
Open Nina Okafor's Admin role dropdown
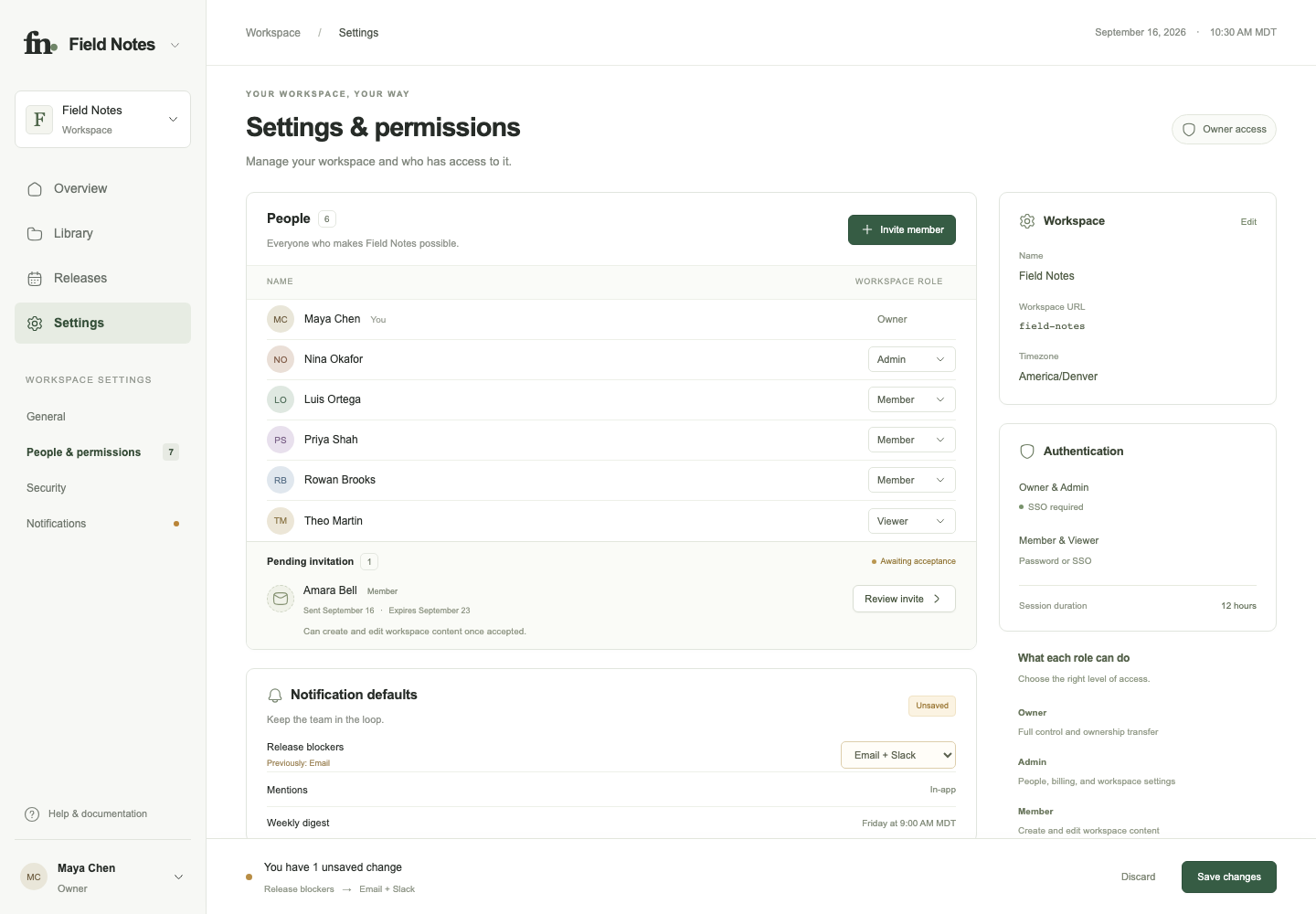[x=911, y=359]
